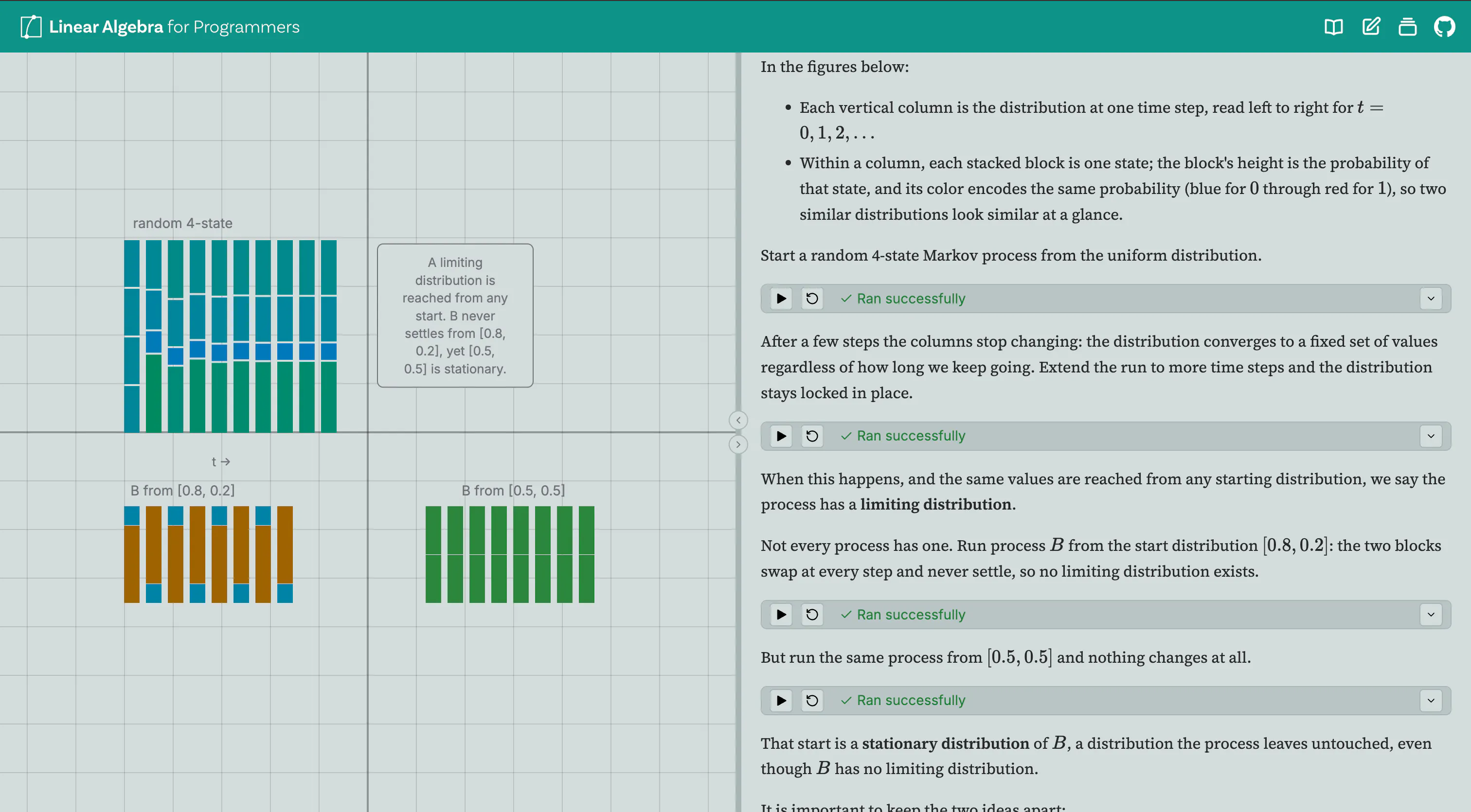
Task: Open the GitHub icon in header
Action: pos(1444,27)
